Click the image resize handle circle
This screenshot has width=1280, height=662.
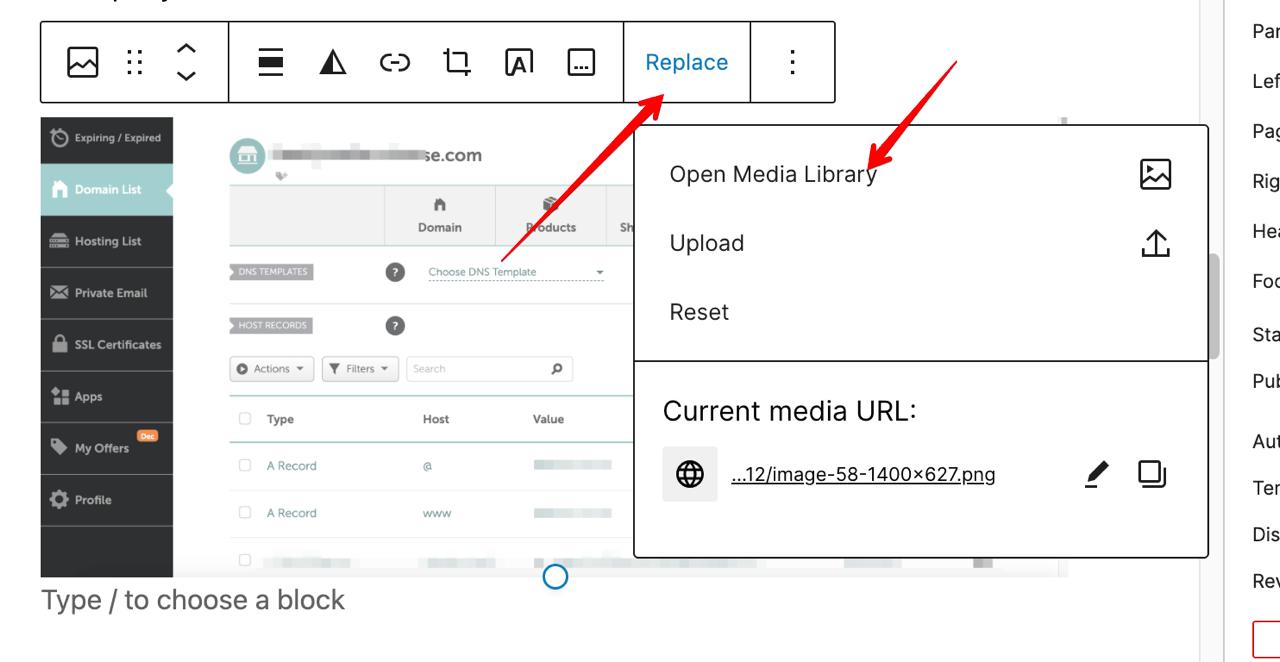click(x=555, y=577)
